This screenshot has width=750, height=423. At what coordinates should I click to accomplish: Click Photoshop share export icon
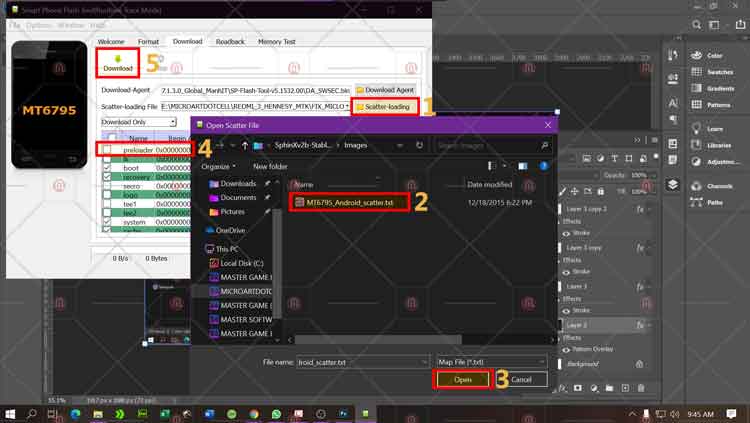point(740,25)
